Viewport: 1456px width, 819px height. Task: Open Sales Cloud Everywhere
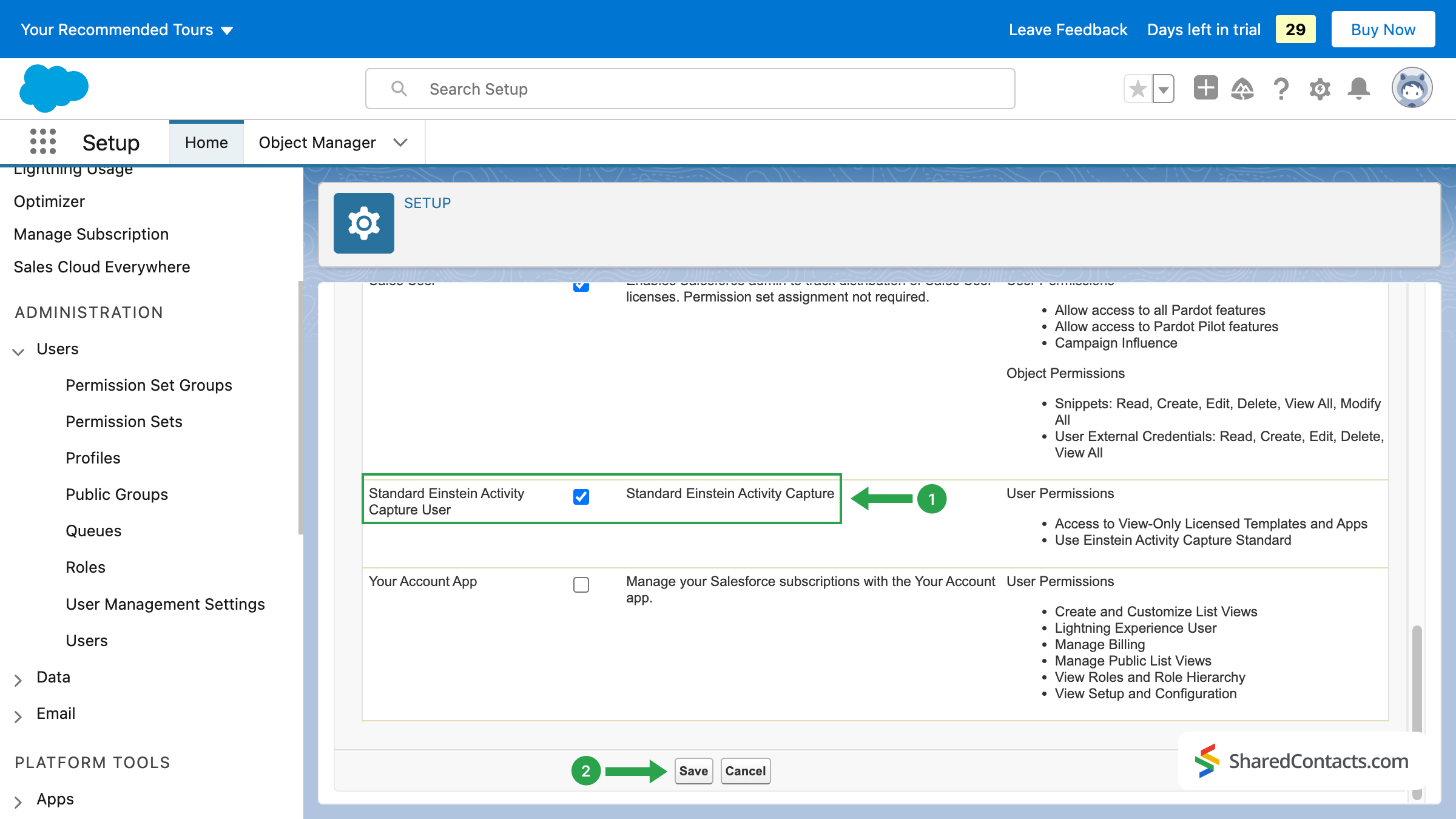(x=102, y=267)
